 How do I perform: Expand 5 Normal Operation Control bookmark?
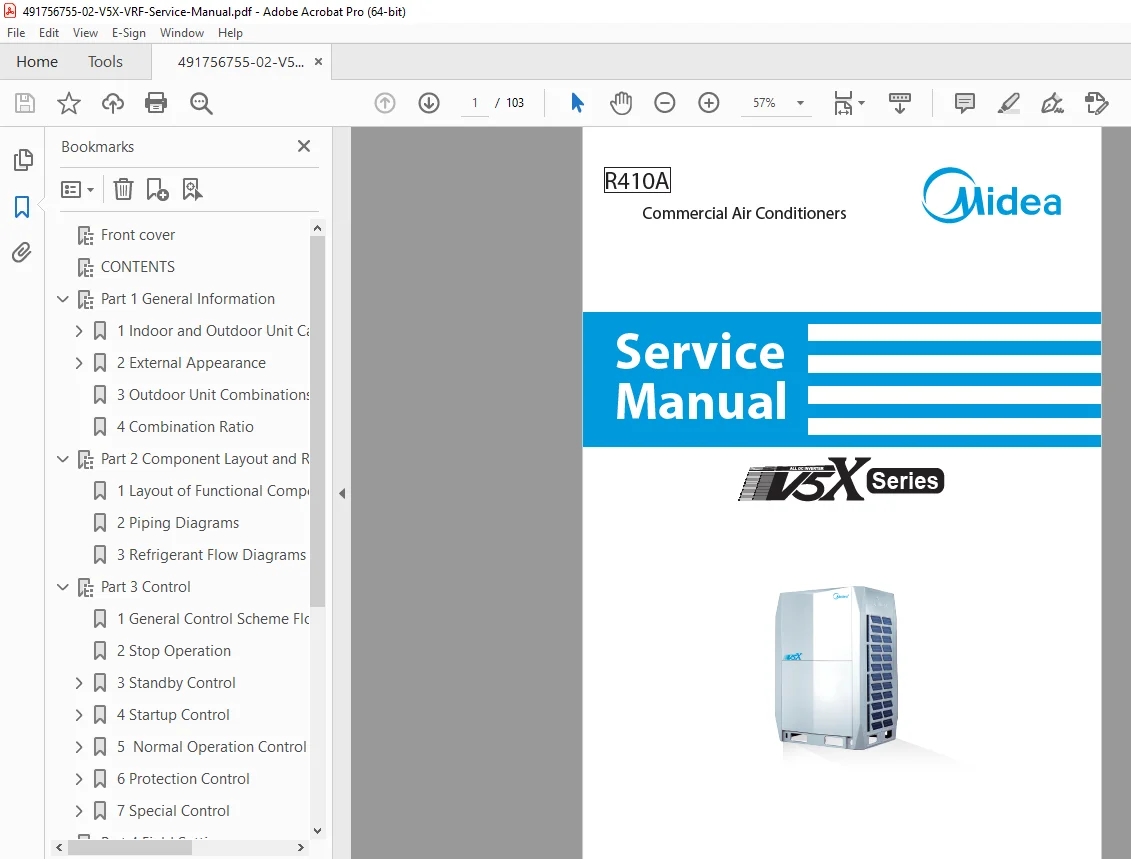(79, 747)
